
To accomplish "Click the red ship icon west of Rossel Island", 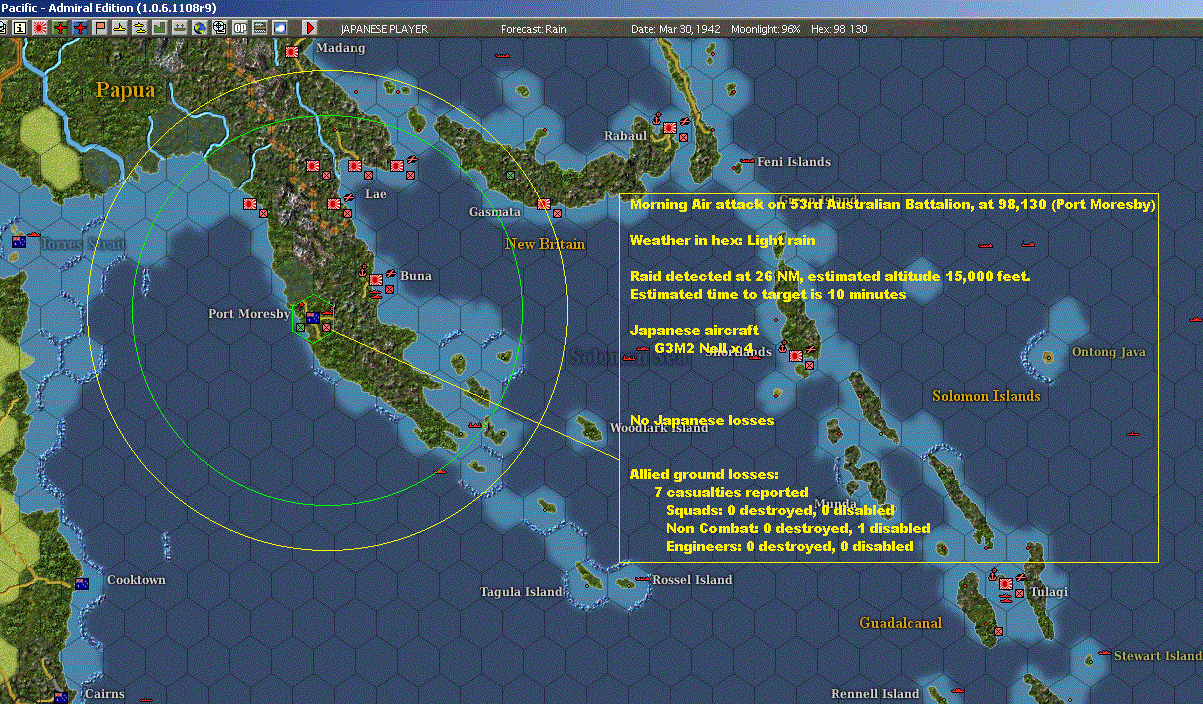I will (641, 580).
